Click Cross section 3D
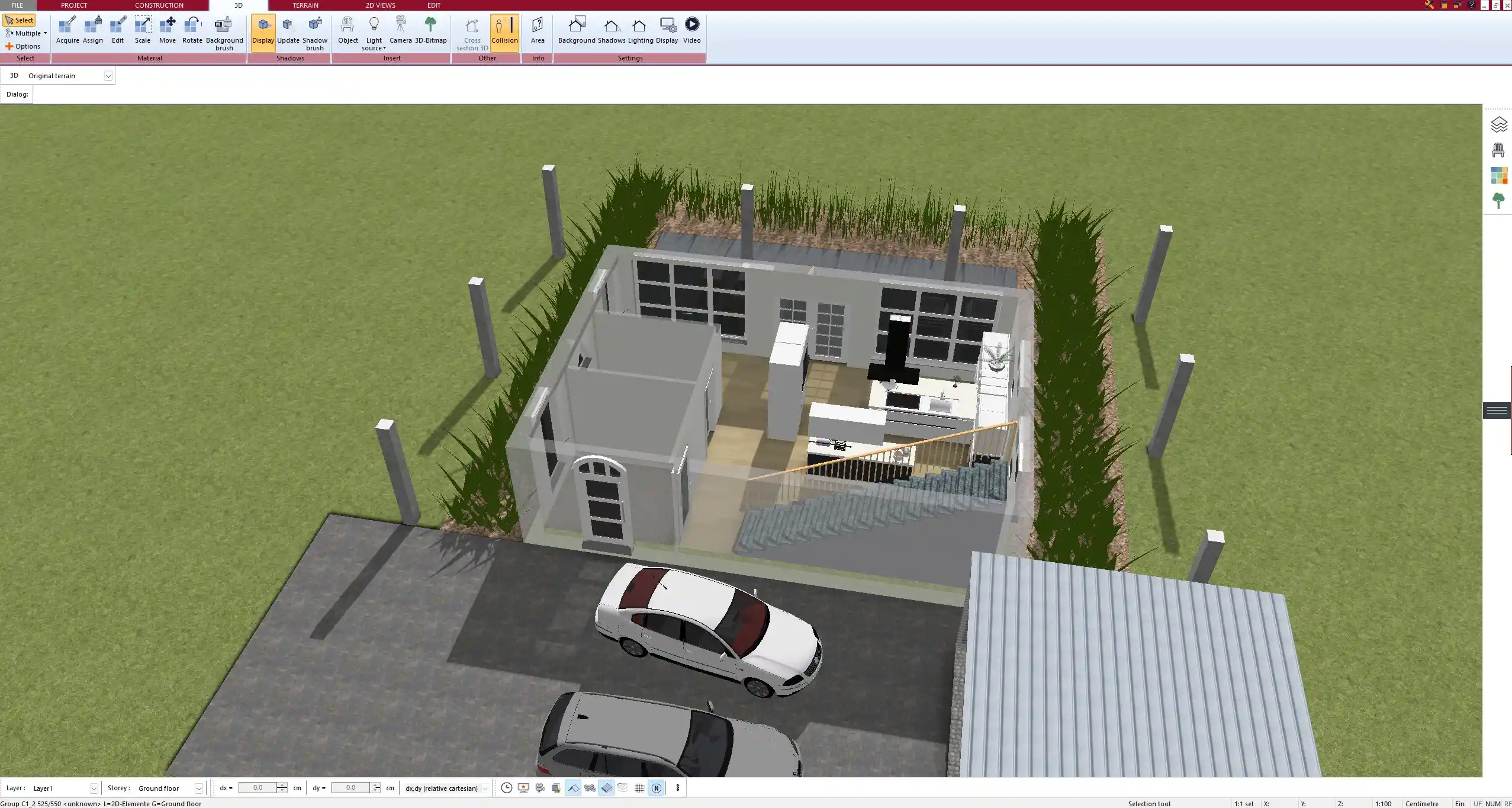 click(472, 34)
